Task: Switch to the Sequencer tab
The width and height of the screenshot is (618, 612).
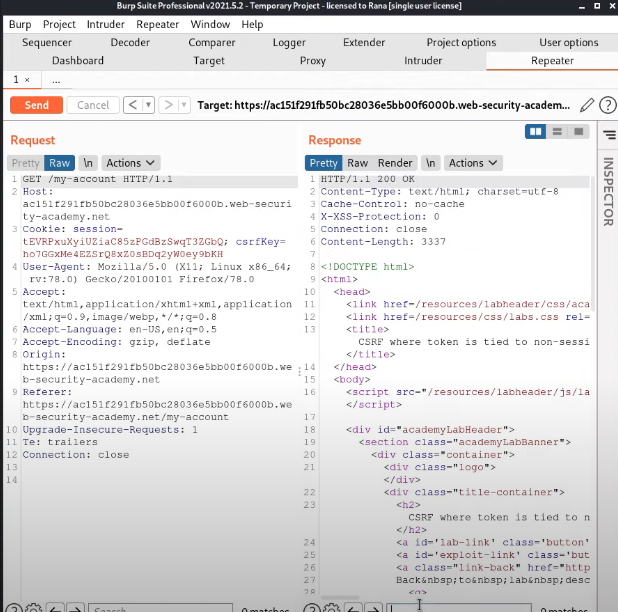Action: tap(47, 43)
